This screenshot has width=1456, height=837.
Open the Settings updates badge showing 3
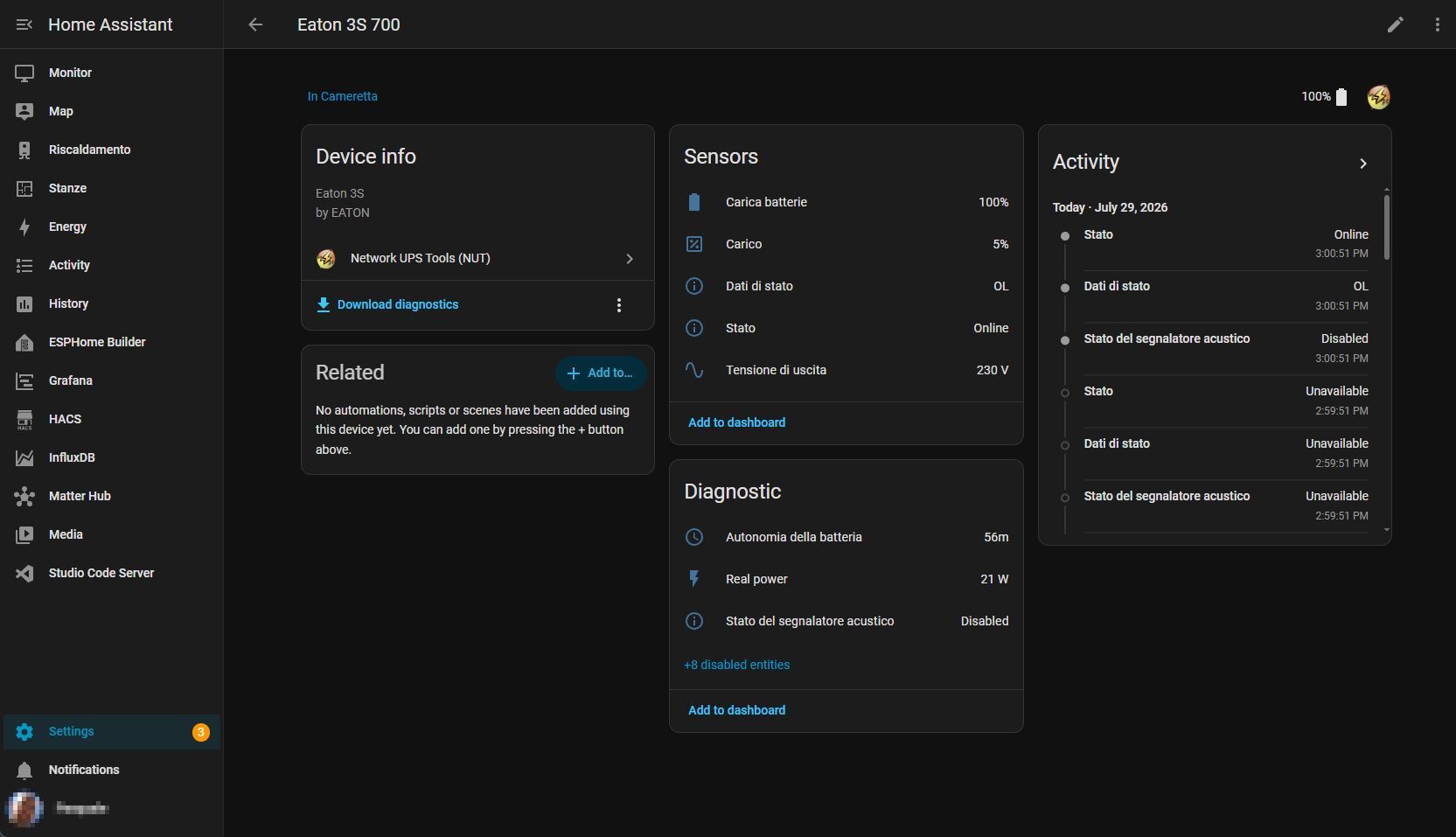pos(201,732)
